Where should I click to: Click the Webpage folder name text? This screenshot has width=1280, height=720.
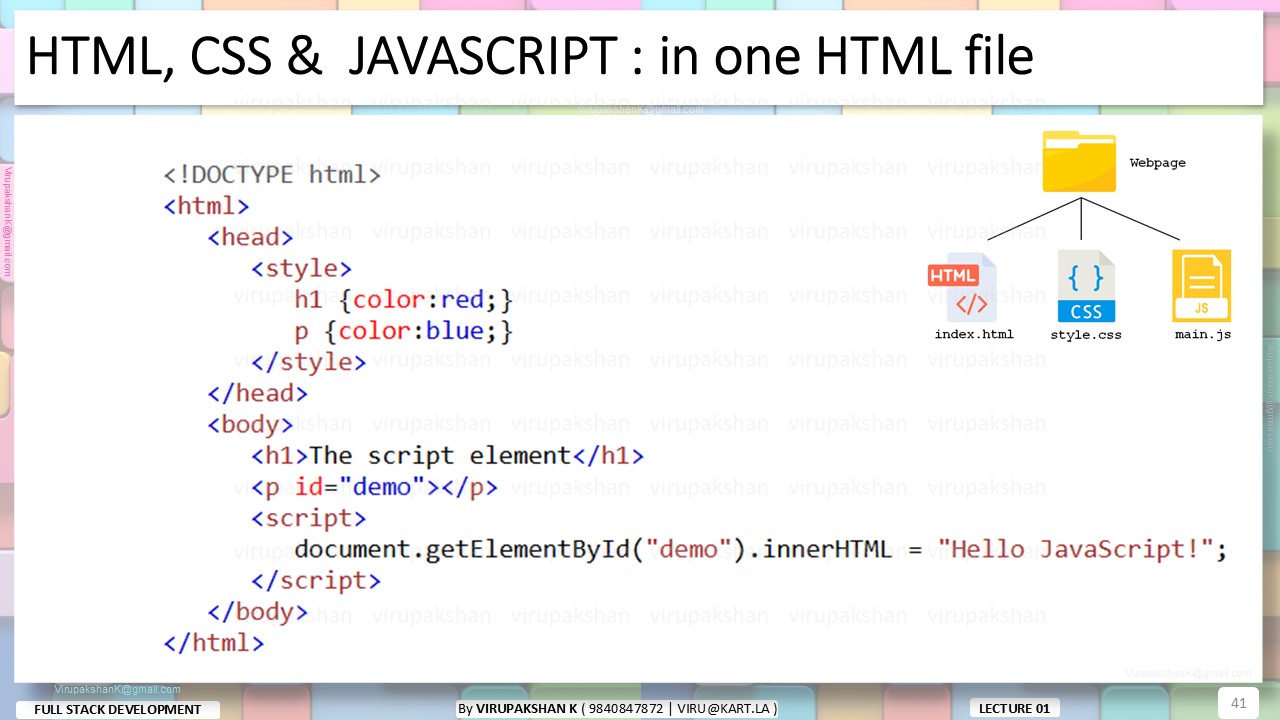tap(1157, 163)
